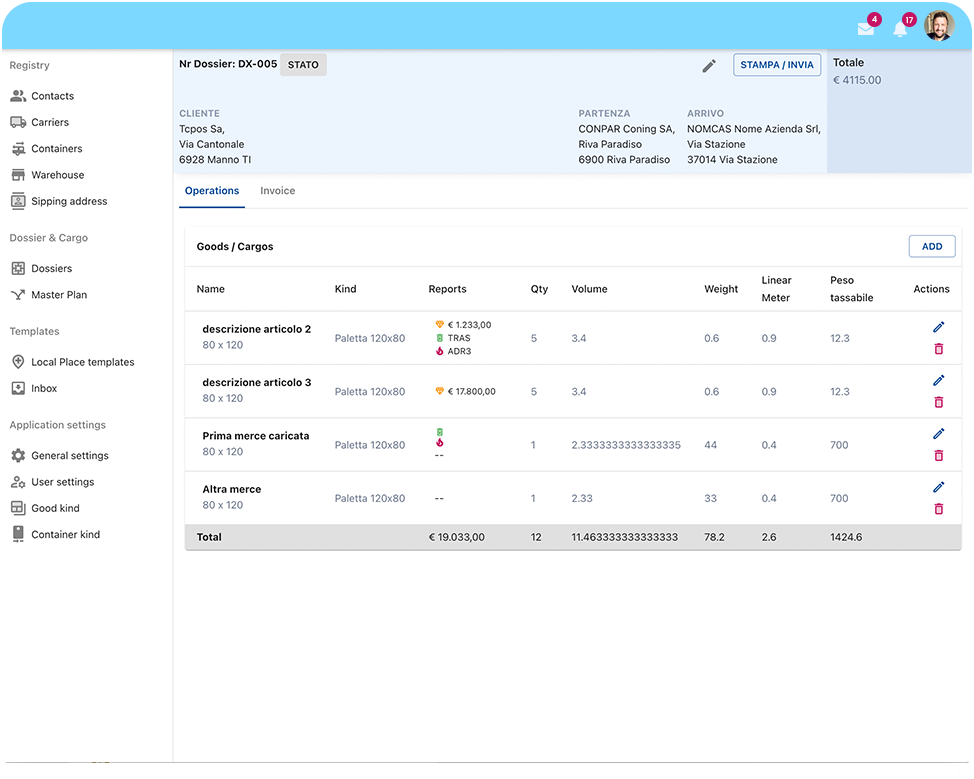The width and height of the screenshot is (974, 779).
Task: Select the Altra merce name
Action: pyautogui.click(x=232, y=490)
